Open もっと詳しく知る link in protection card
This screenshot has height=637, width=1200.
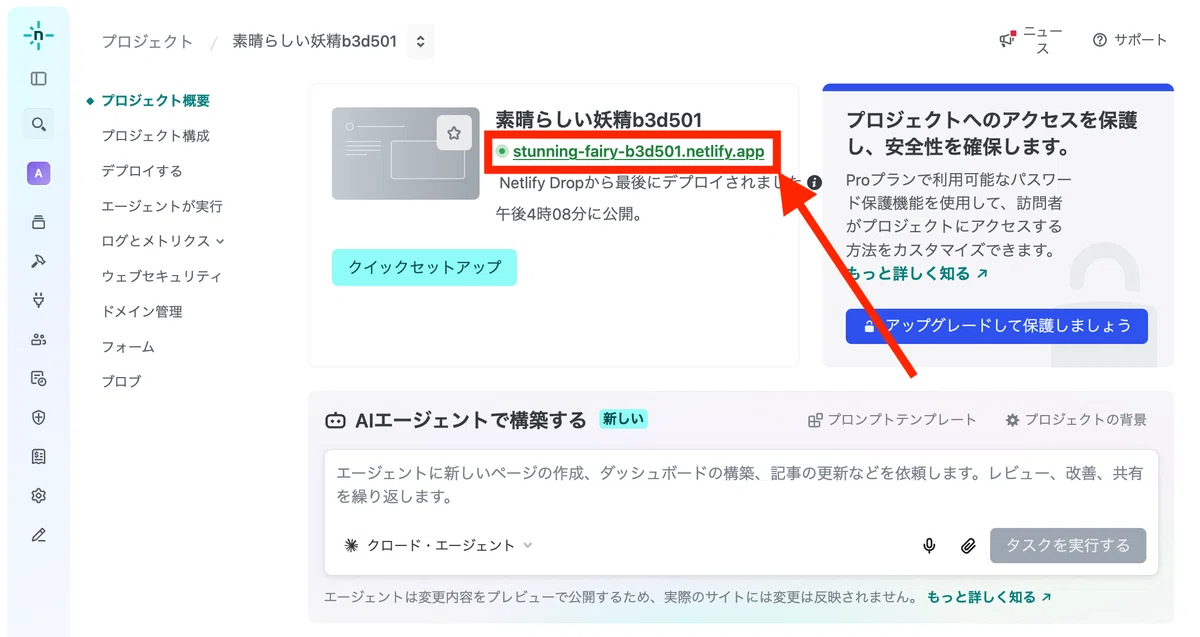coord(917,273)
